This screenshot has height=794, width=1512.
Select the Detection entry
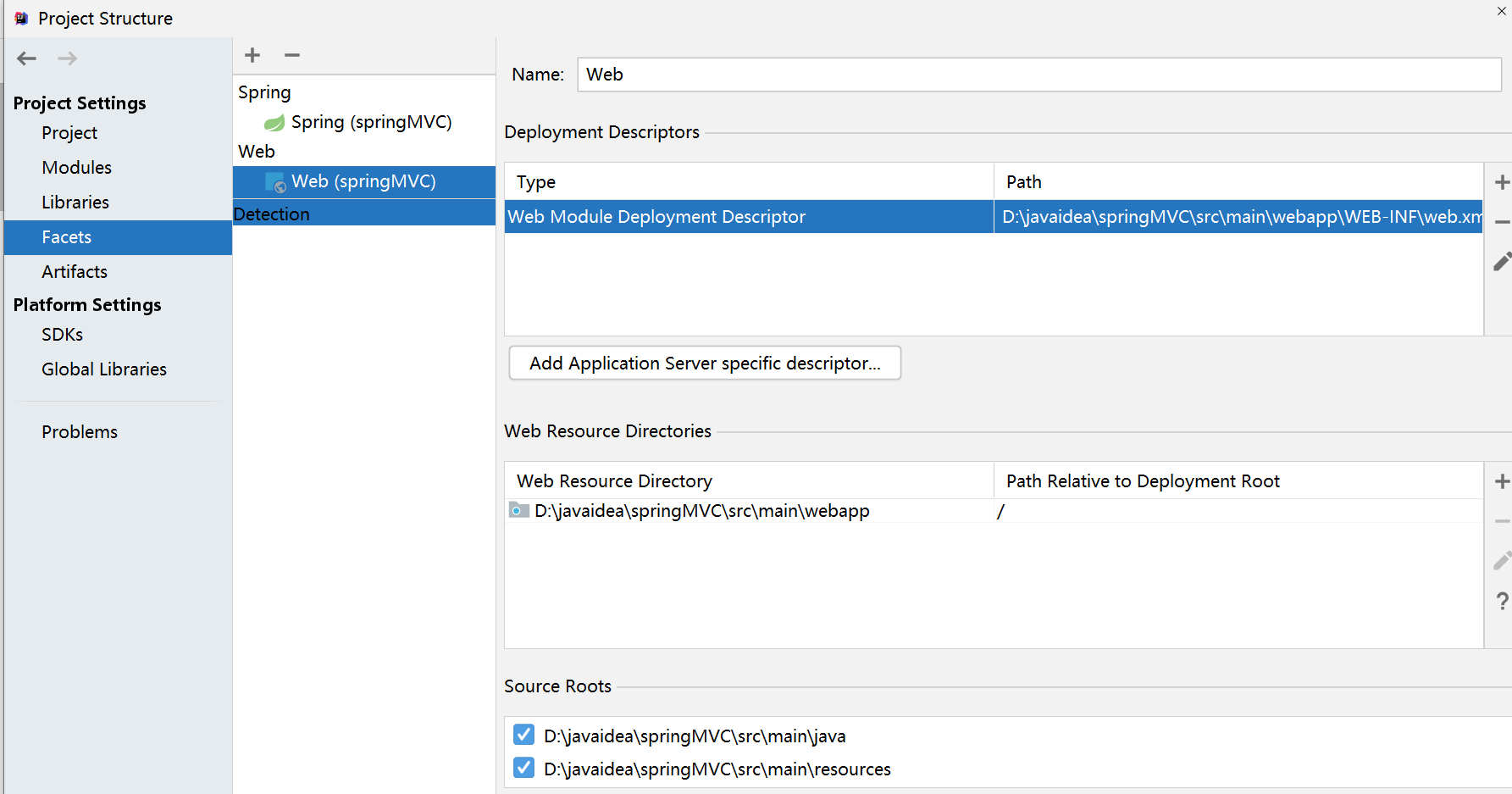272,214
